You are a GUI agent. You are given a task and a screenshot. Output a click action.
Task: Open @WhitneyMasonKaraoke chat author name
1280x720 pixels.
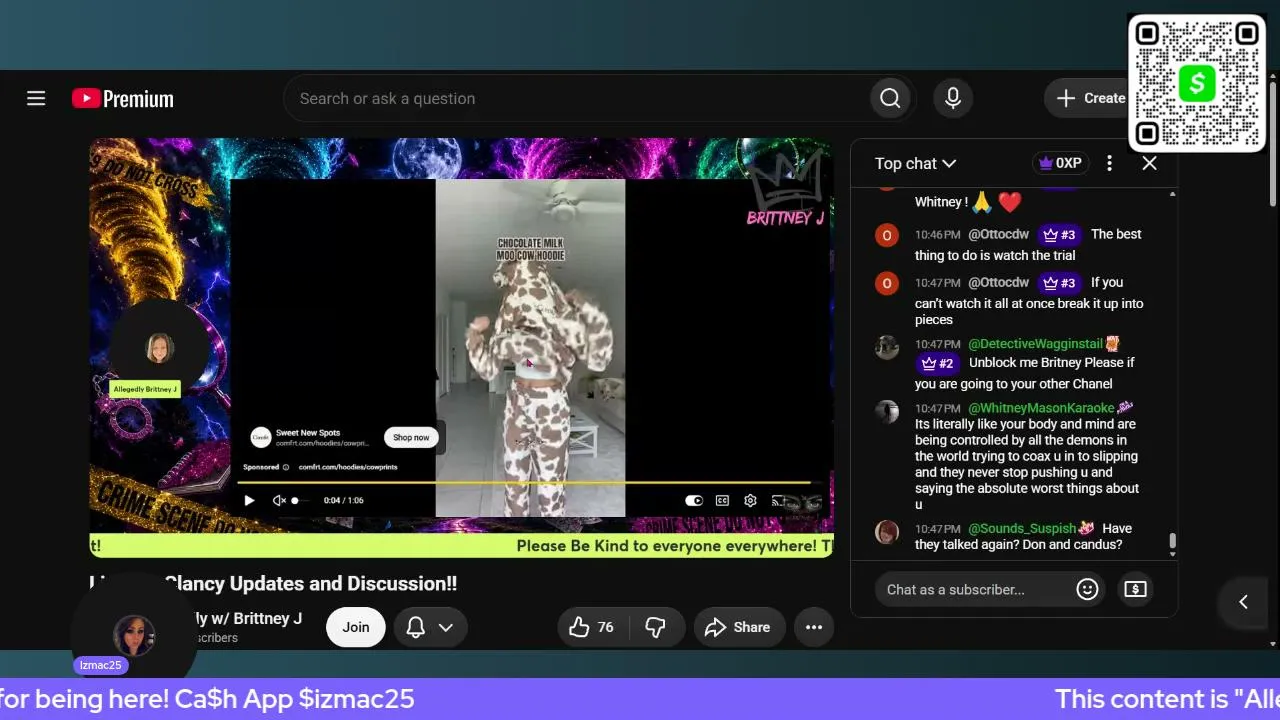pos(1041,408)
